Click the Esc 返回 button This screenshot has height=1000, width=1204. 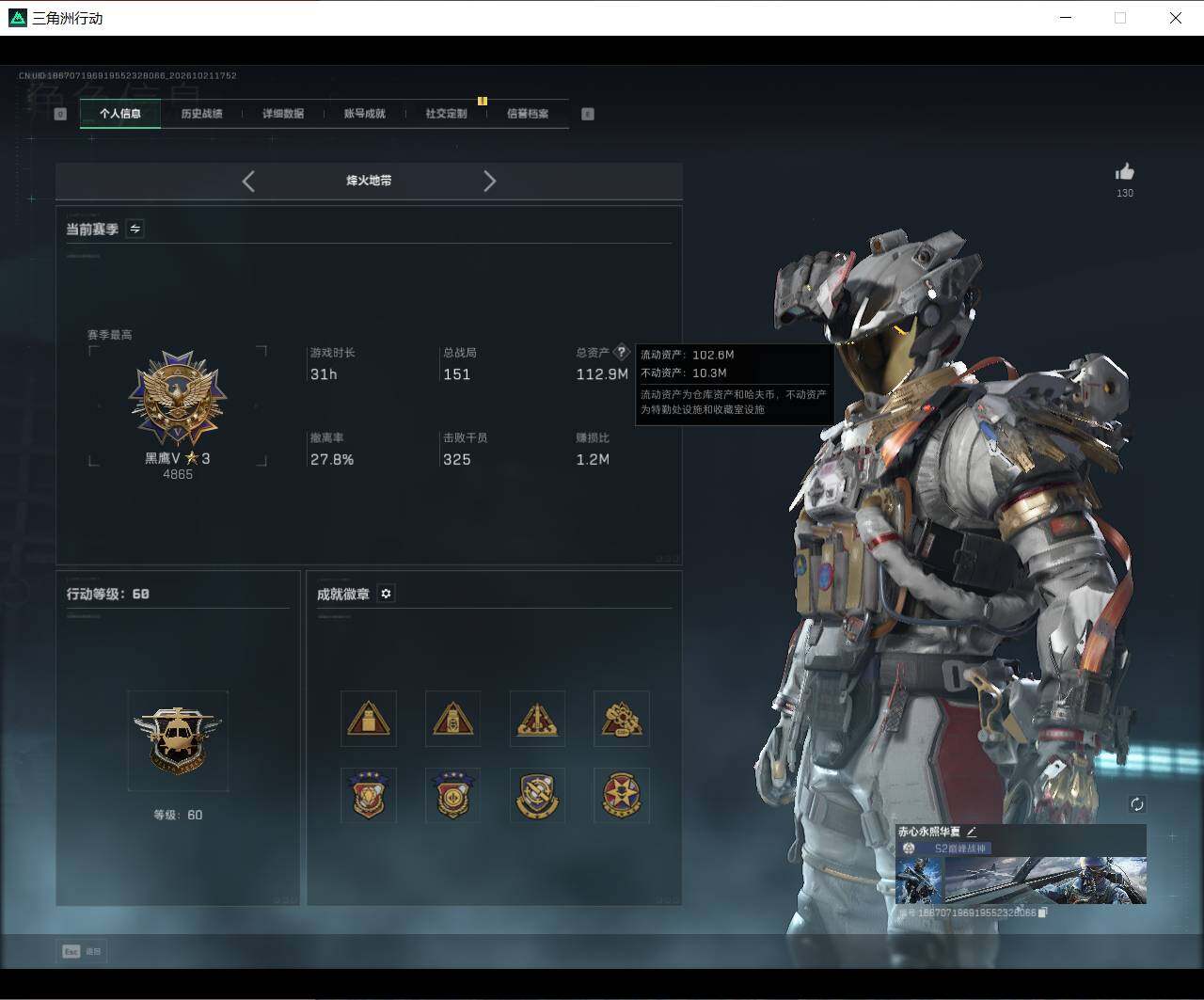pyautogui.click(x=81, y=951)
